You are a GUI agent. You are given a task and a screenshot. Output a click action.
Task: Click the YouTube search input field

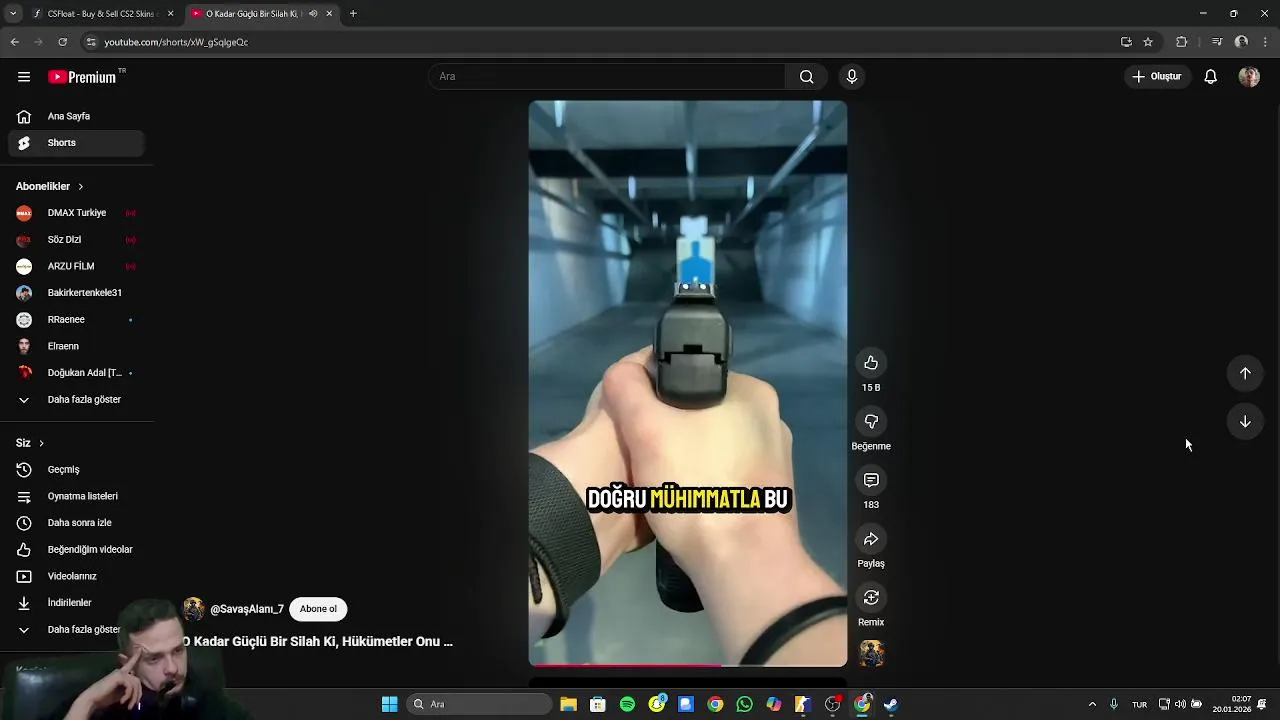click(x=607, y=77)
